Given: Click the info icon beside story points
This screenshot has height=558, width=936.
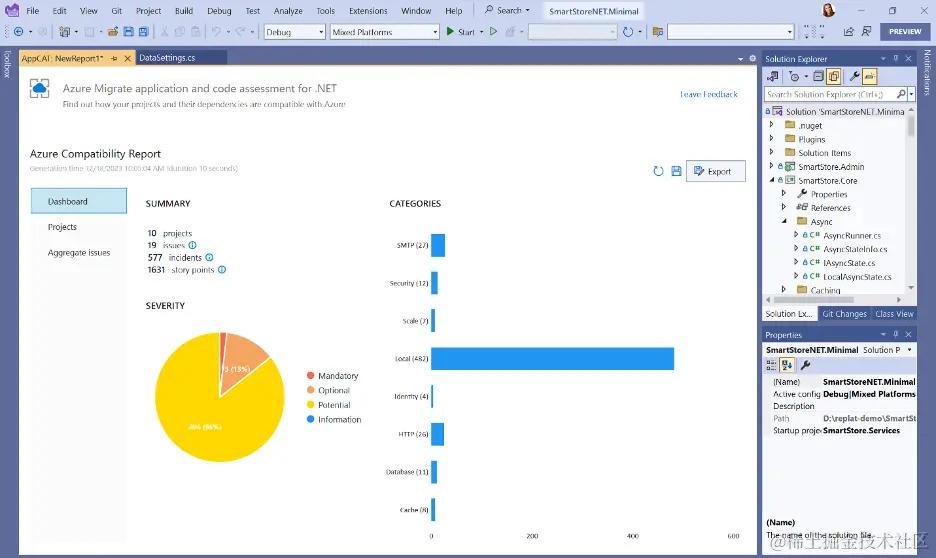Looking at the screenshot, I should tap(222, 269).
